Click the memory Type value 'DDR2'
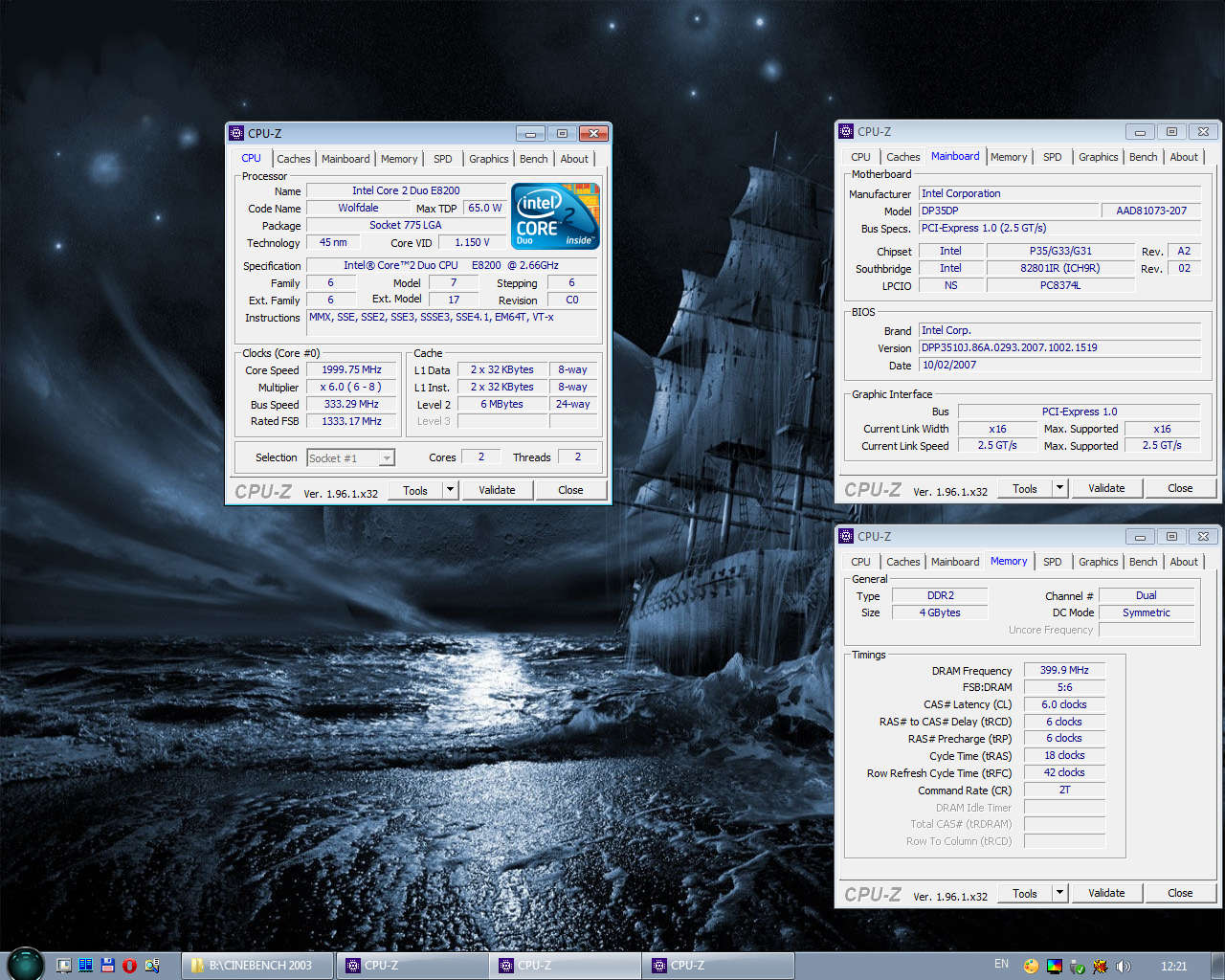1225x980 pixels. [940, 596]
